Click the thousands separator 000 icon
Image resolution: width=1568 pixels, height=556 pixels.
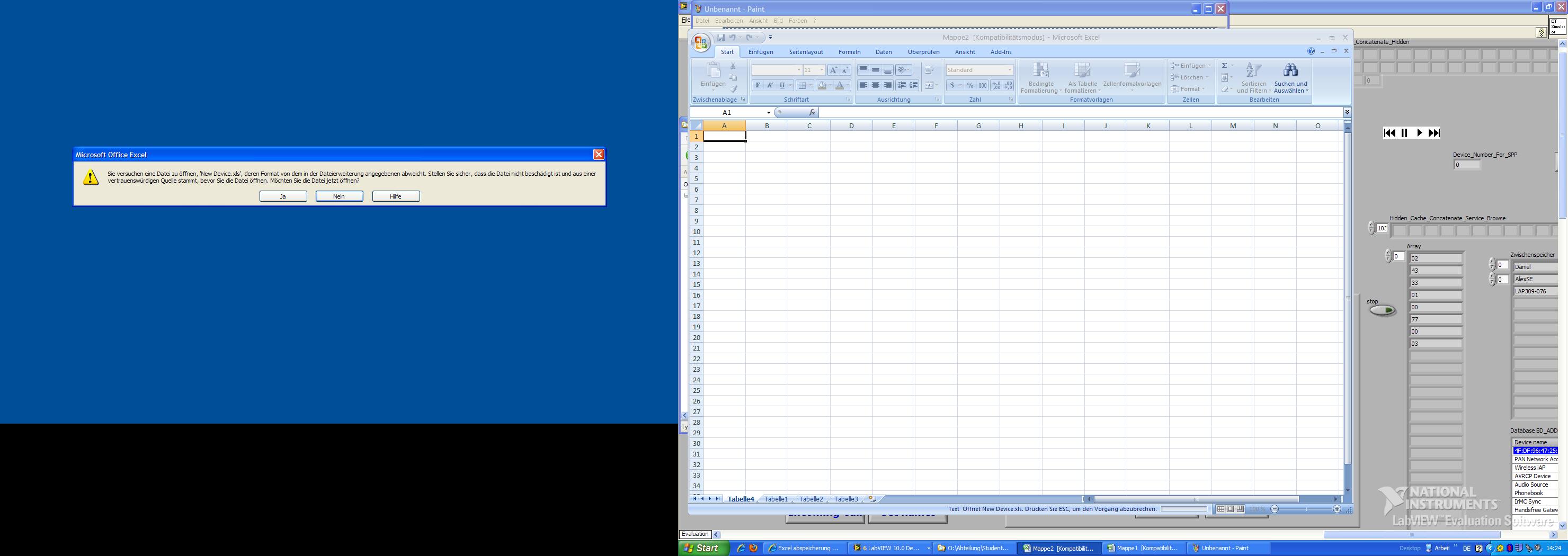983,86
